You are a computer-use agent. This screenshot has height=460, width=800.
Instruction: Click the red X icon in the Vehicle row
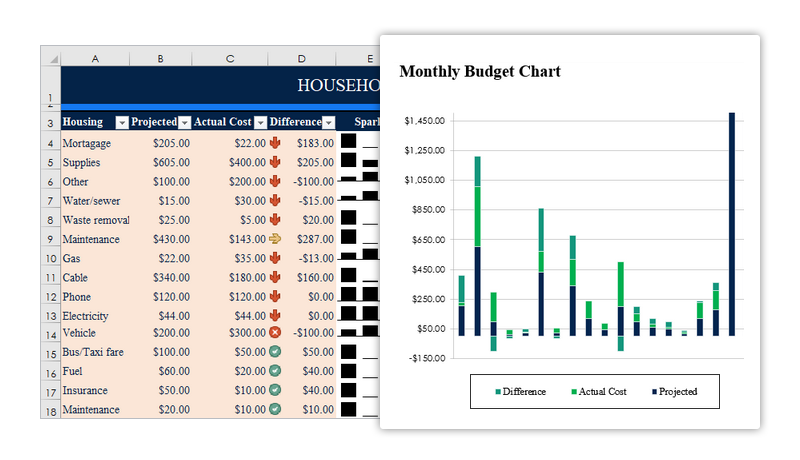[x=275, y=333]
